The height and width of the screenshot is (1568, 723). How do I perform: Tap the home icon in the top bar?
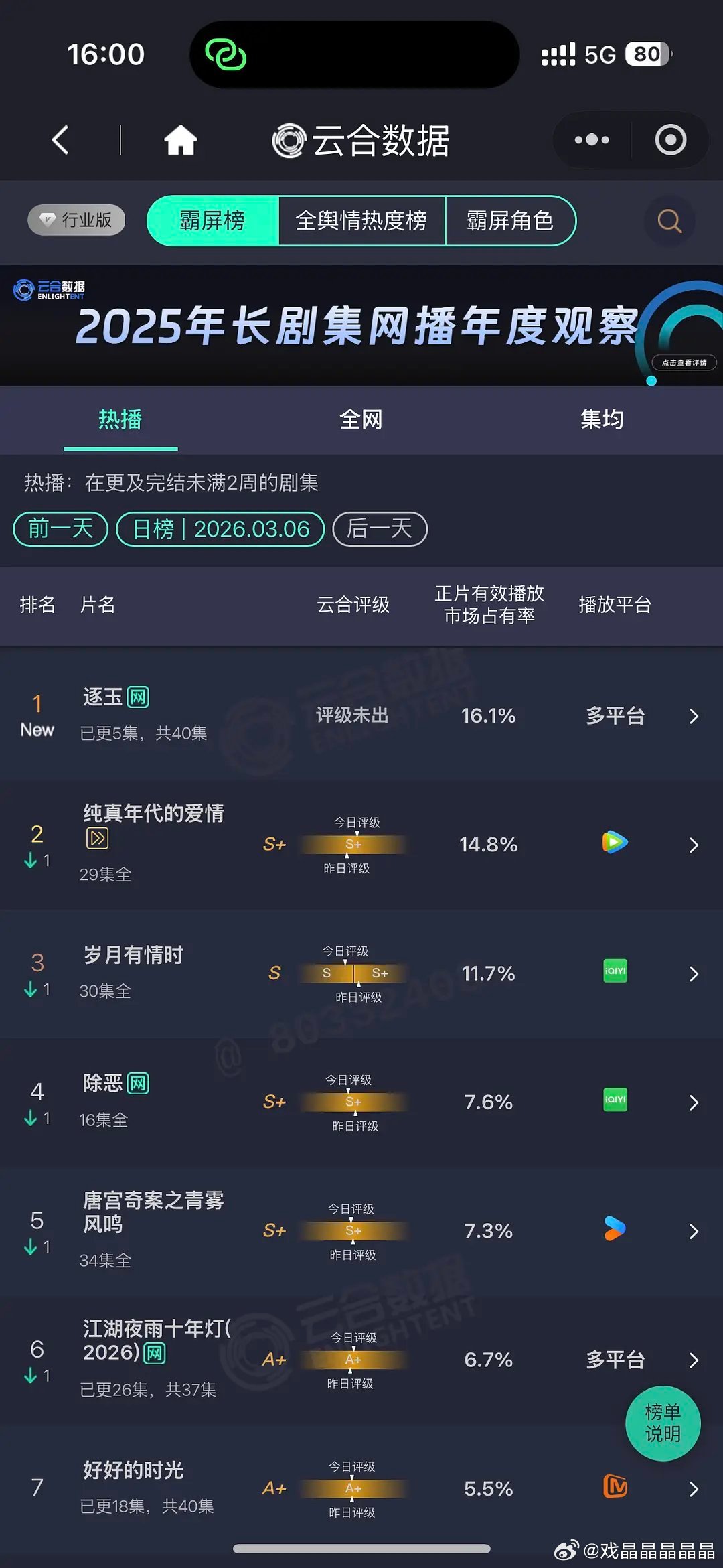tap(181, 140)
